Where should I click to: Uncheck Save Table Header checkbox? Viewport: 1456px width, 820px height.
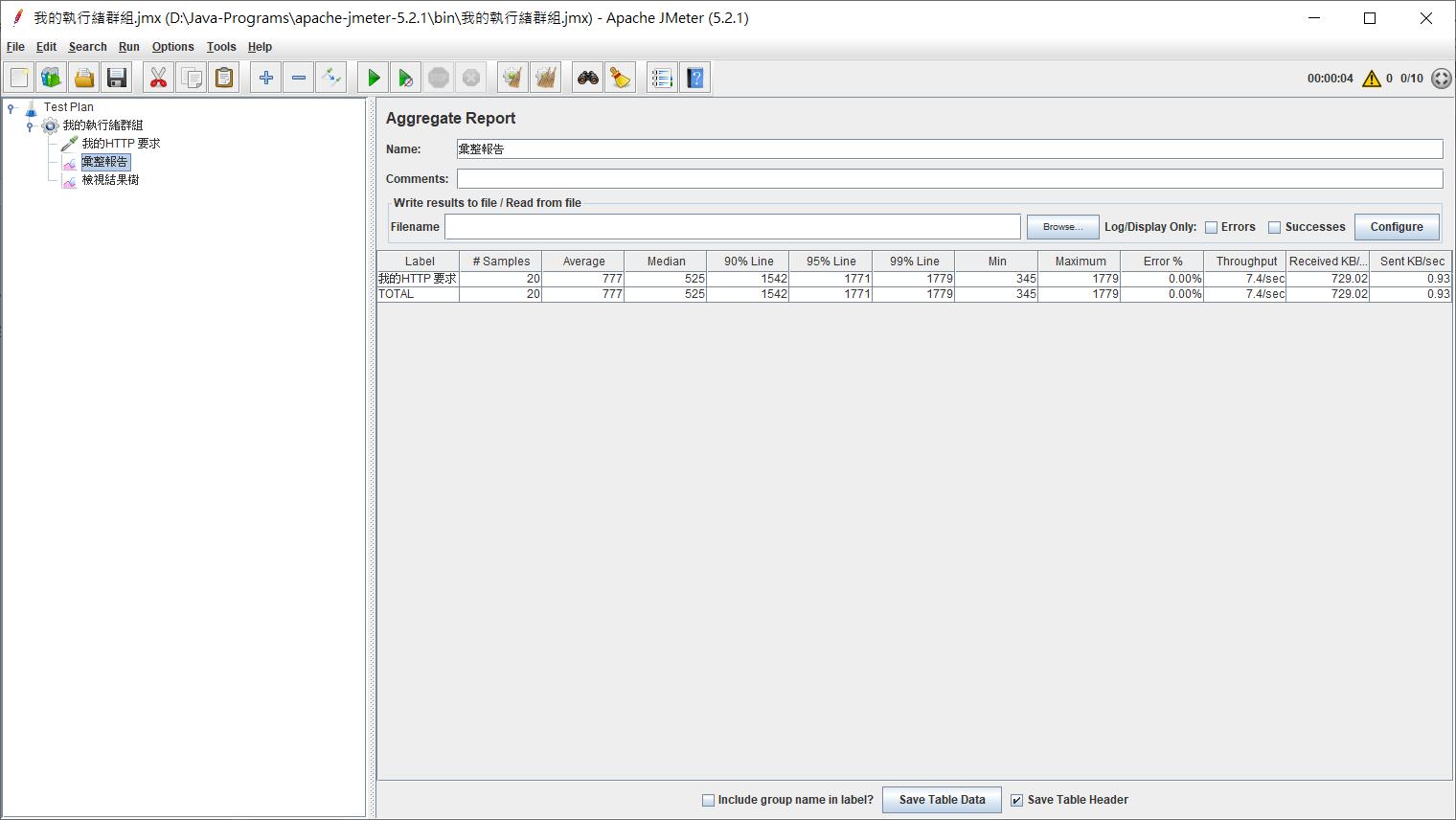point(1017,800)
